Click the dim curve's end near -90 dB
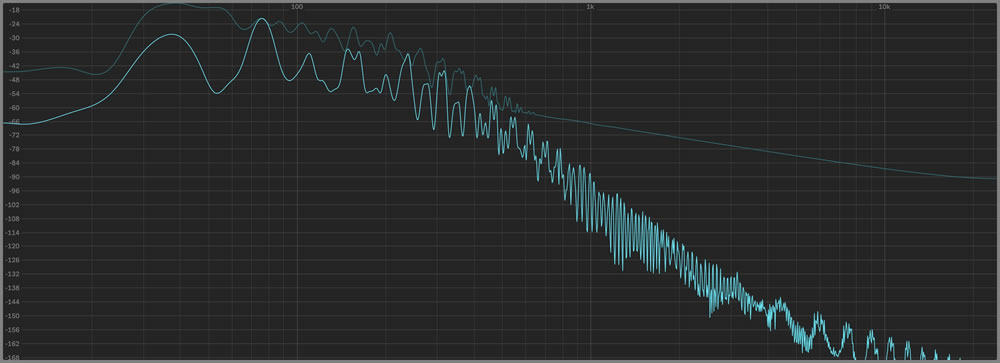This screenshot has height=363, width=1000. tap(994, 178)
